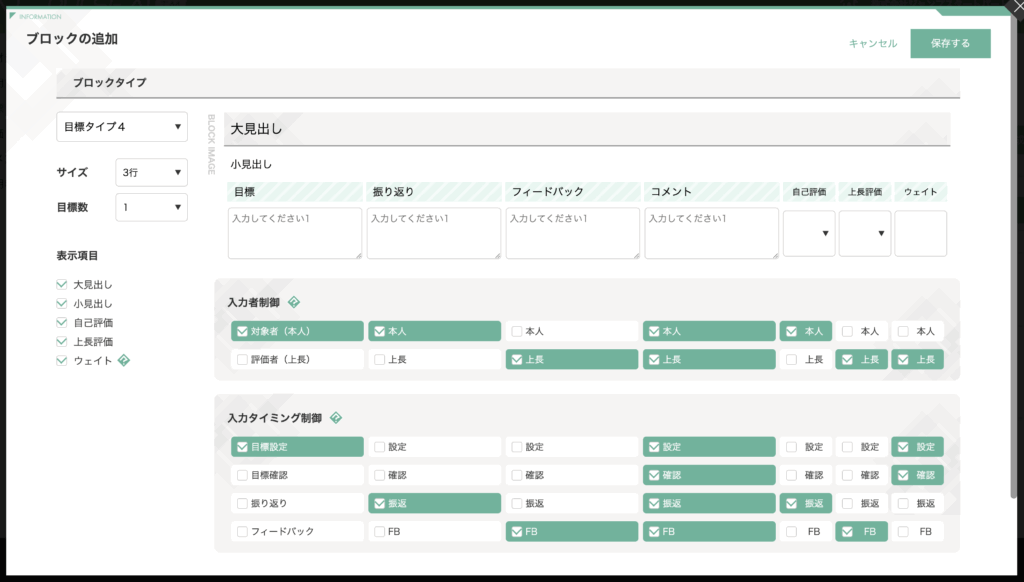Viewport: 1024px width, 582px height.
Task: Click the キャンセル link
Action: pos(872,44)
